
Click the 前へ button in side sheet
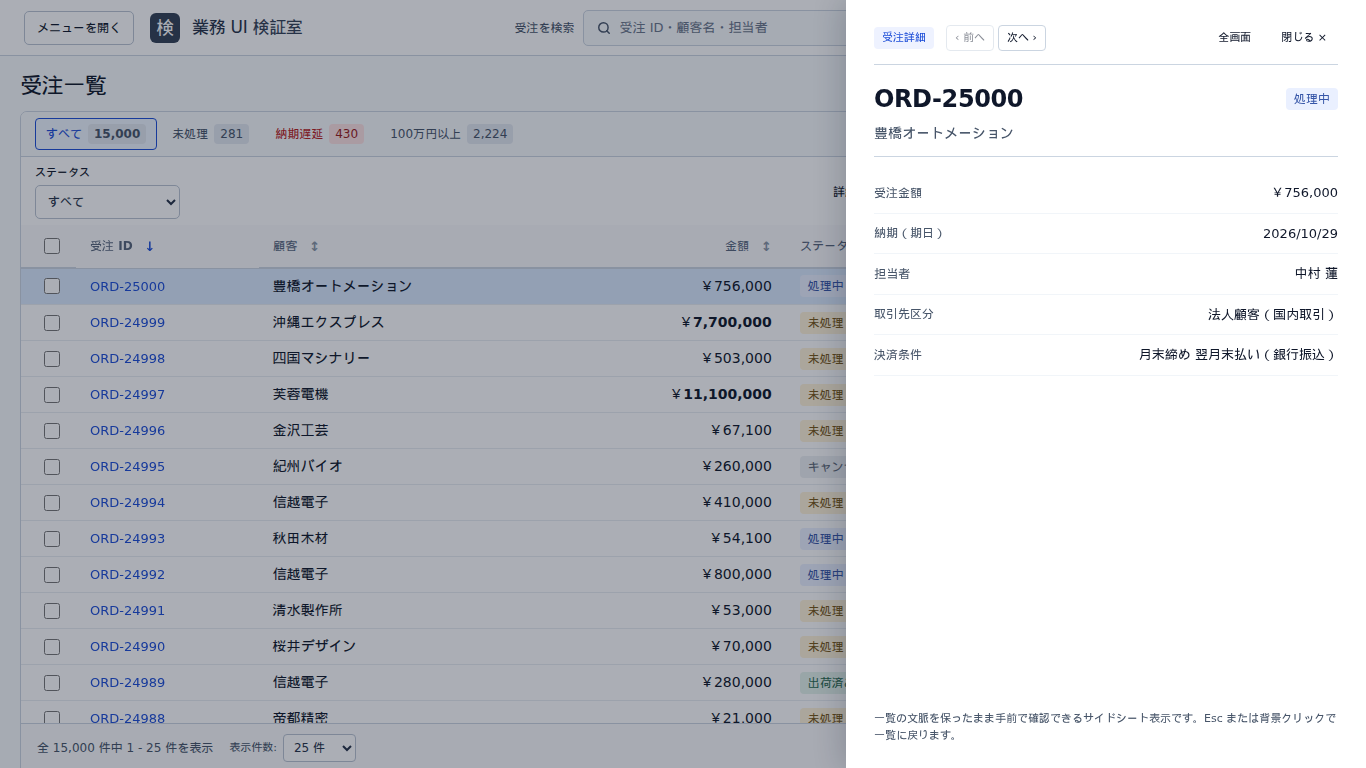click(x=970, y=38)
